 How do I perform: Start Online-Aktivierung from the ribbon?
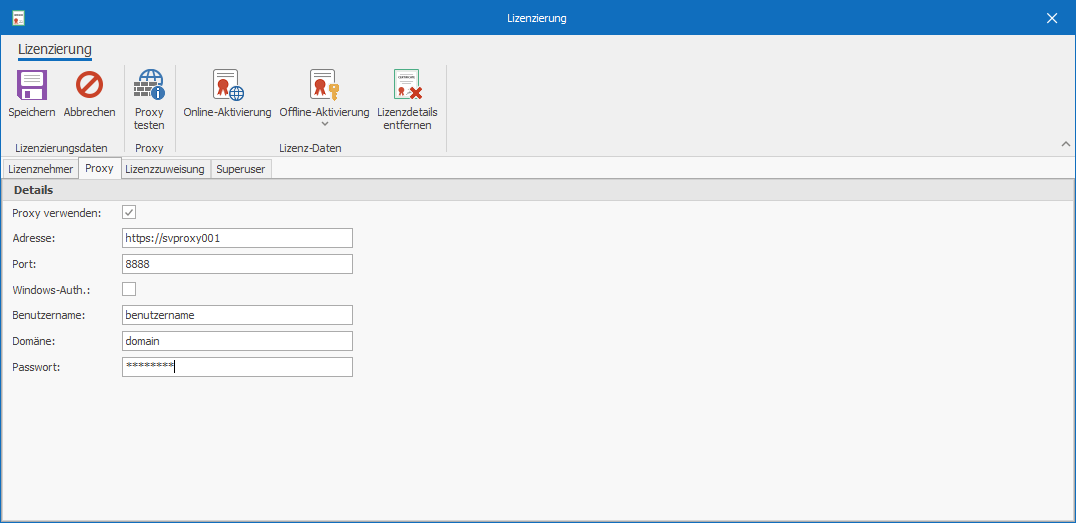coord(227,85)
